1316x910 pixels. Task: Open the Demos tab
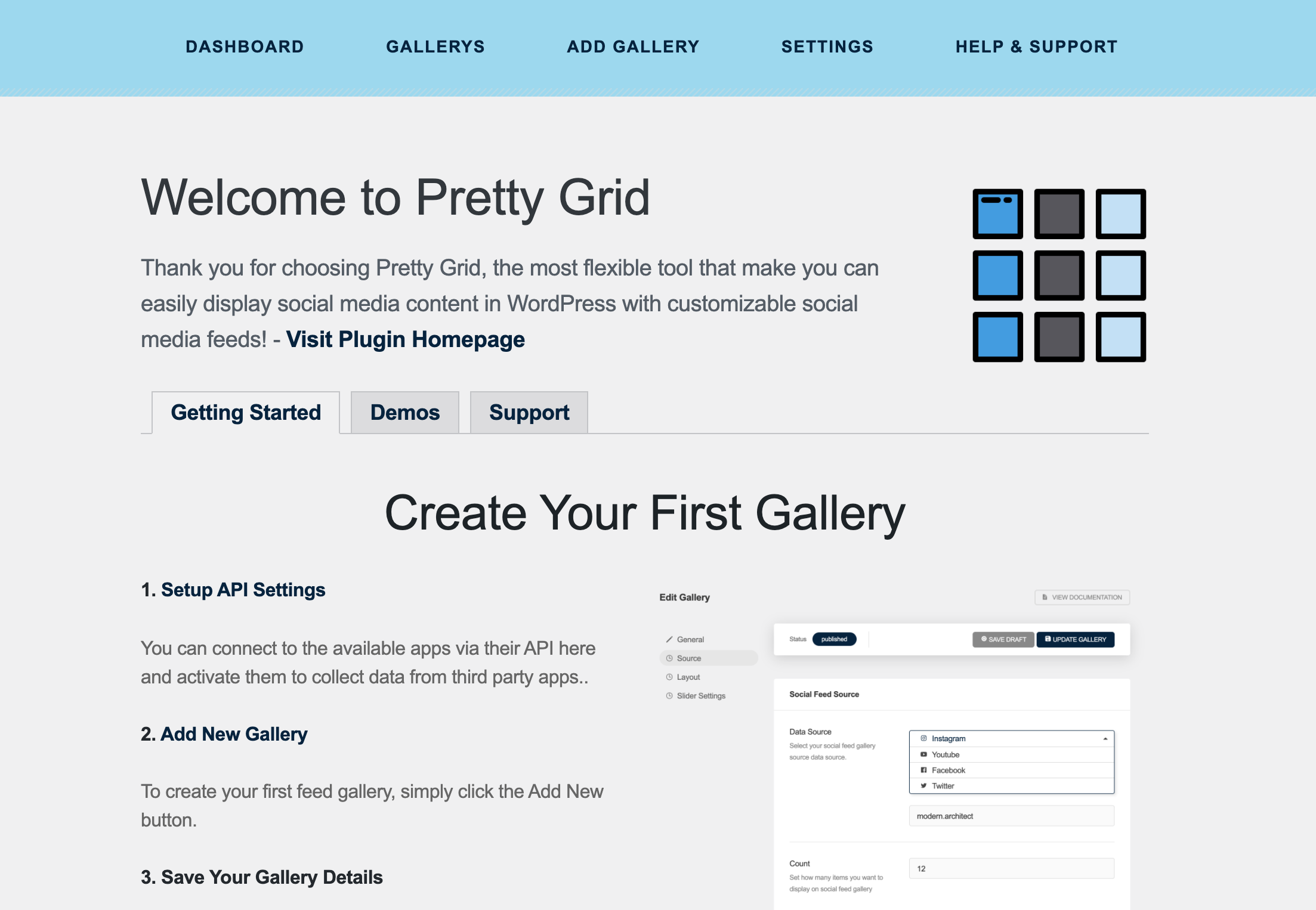coord(404,413)
